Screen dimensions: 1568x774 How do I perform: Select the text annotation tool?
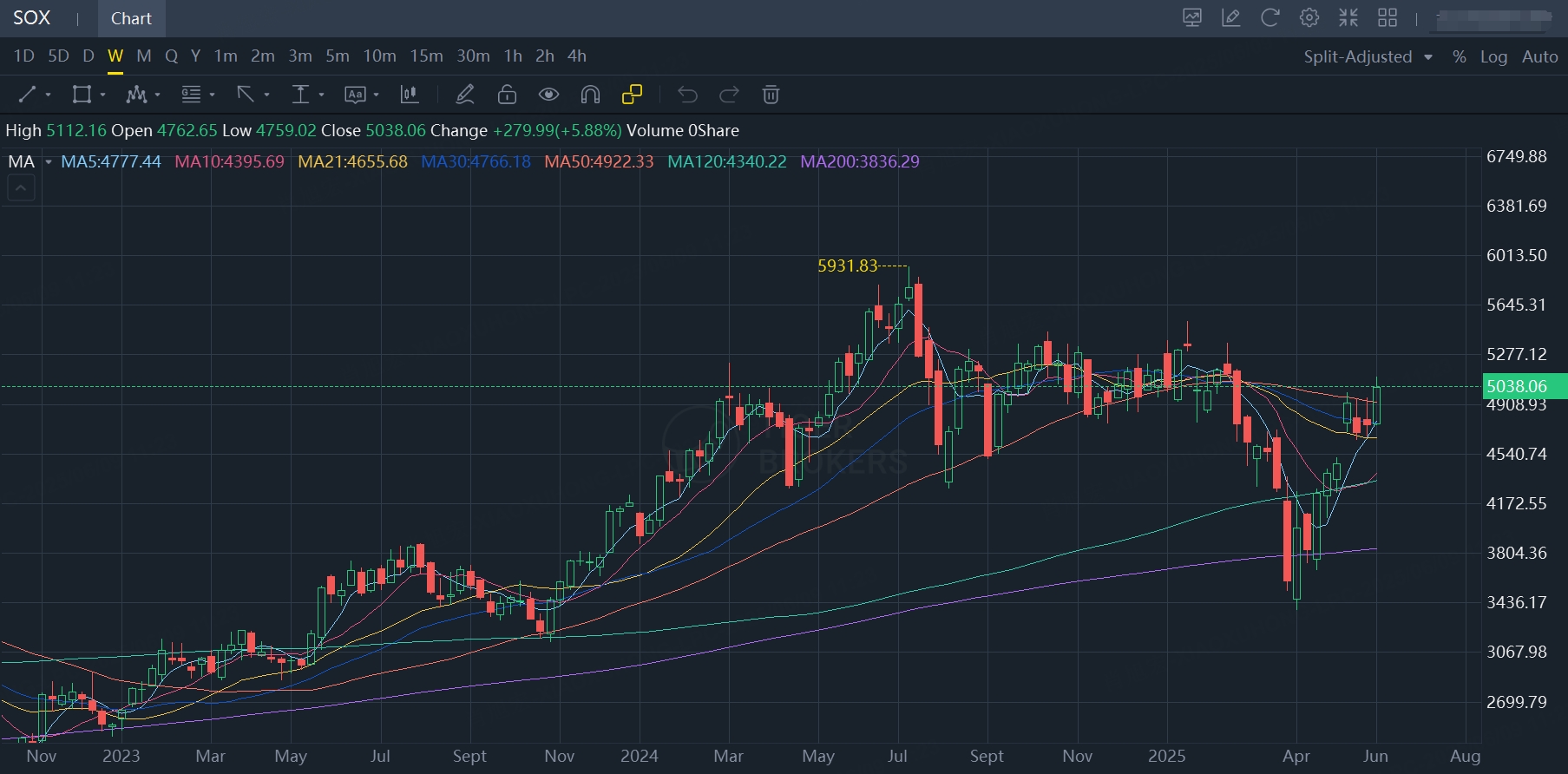pyautogui.click(x=355, y=95)
